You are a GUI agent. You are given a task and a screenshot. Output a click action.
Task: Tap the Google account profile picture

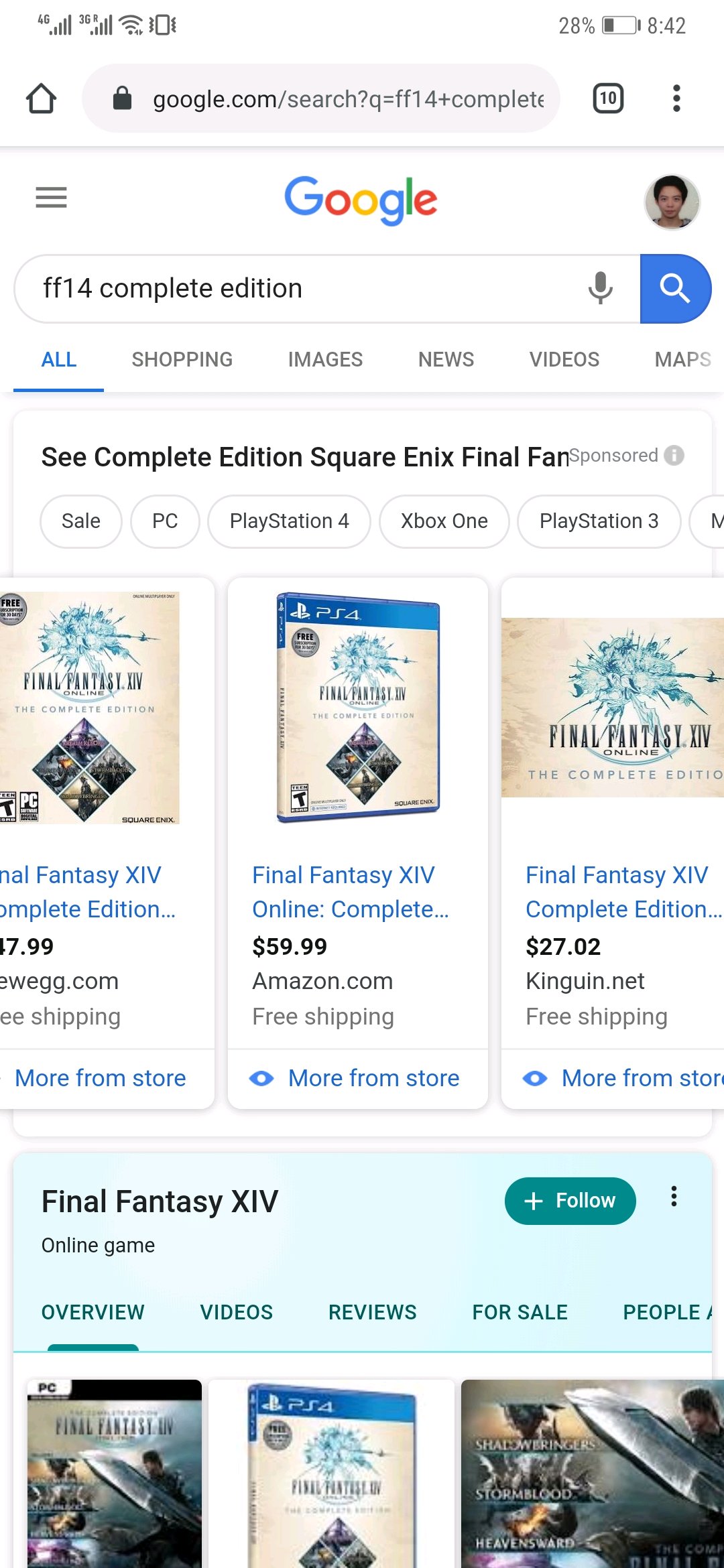coord(672,202)
